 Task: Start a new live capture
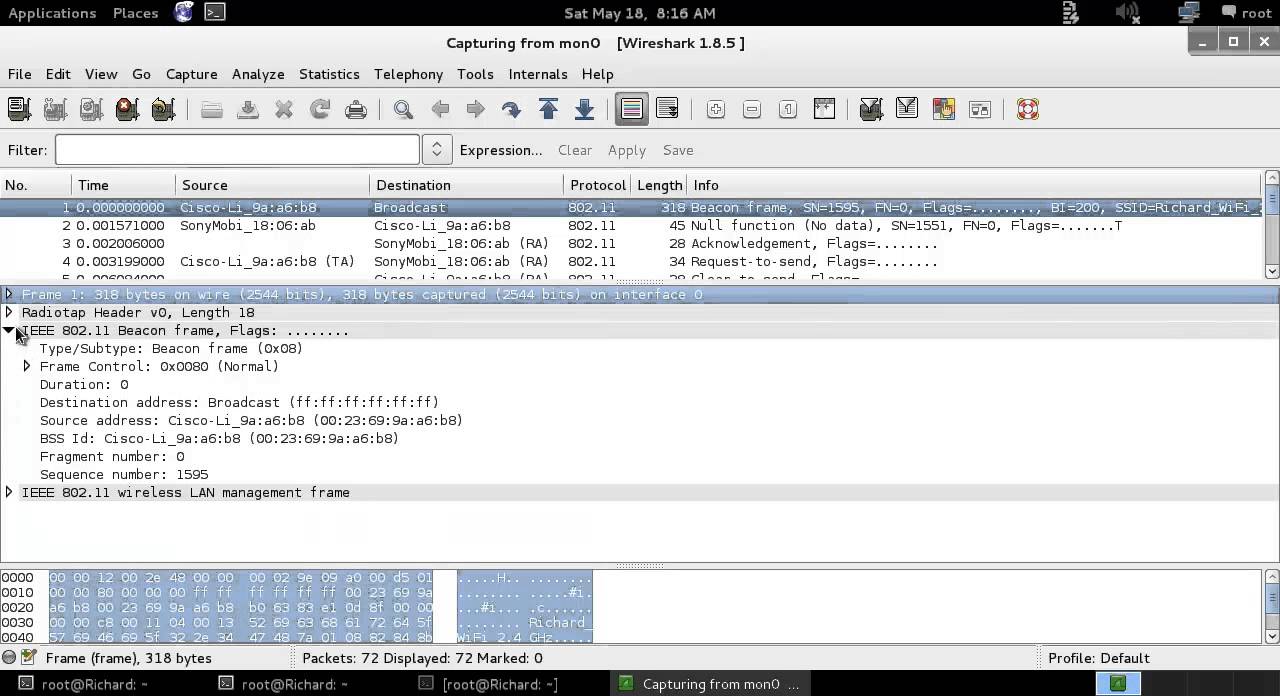click(91, 109)
